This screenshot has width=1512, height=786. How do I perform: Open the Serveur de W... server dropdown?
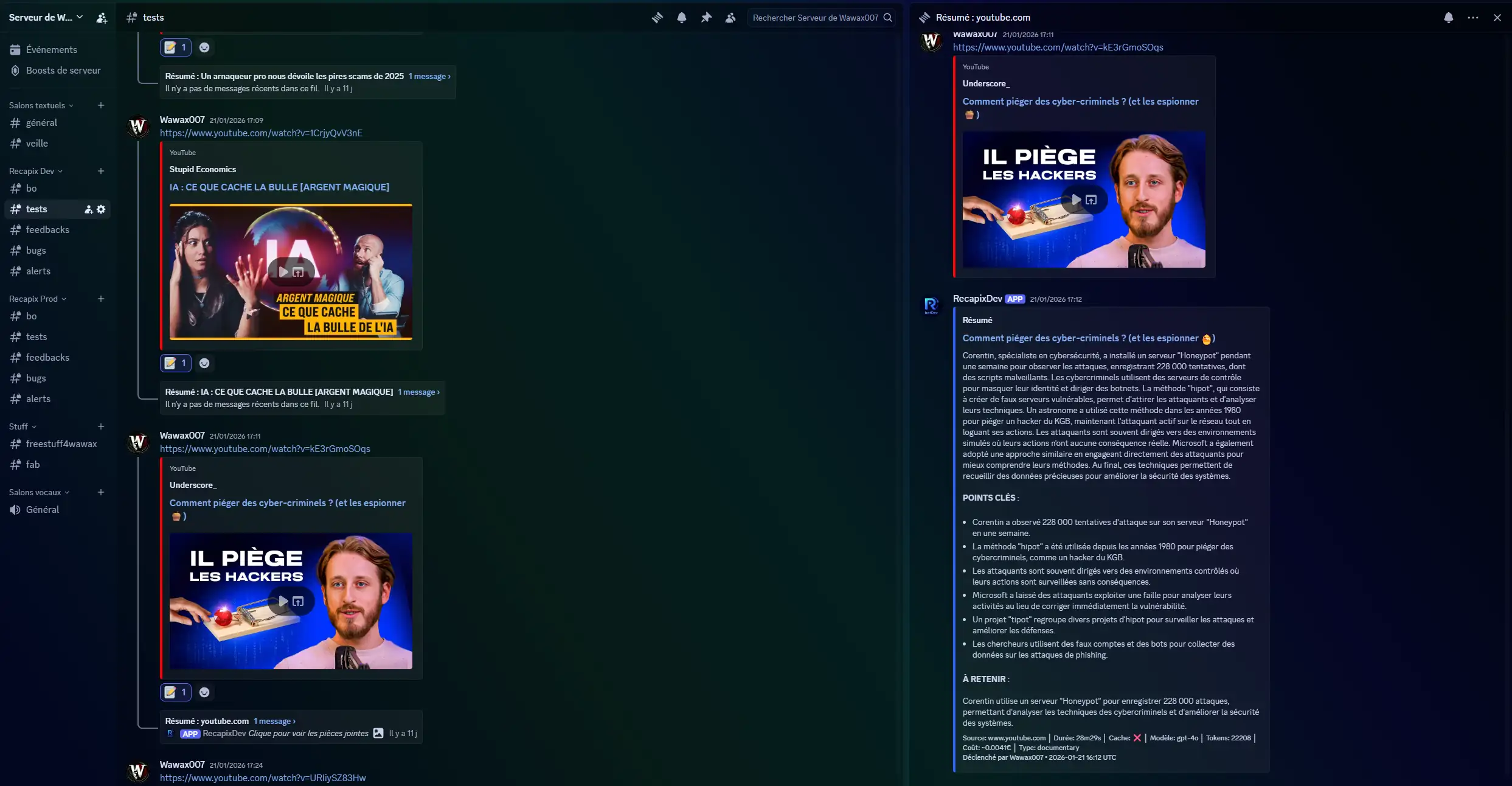tap(46, 18)
